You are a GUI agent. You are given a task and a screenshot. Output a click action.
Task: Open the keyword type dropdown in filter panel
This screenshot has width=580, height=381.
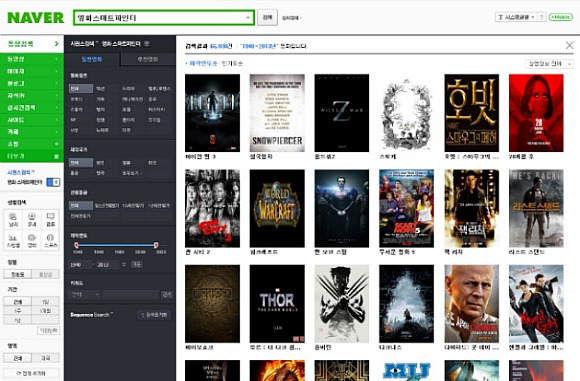pos(85,294)
